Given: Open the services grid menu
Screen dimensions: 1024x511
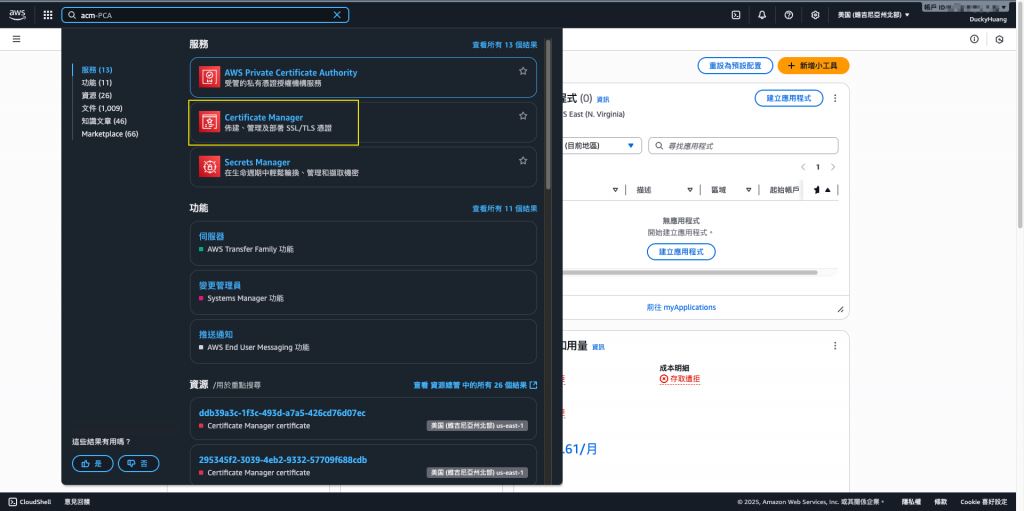Looking at the screenshot, I should [x=48, y=15].
